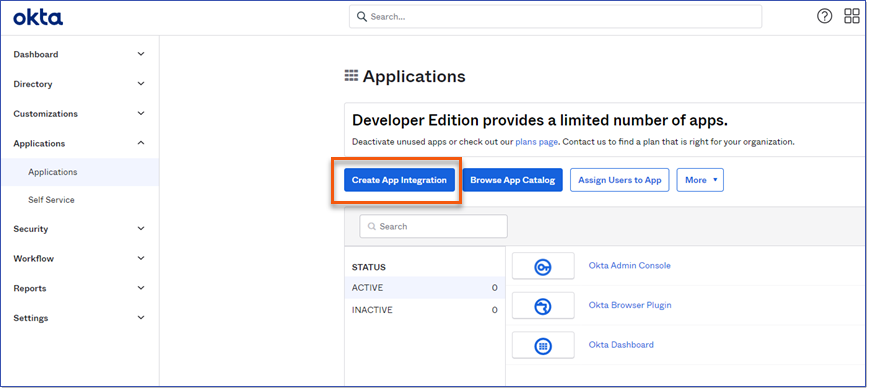Open the help question mark icon
The height and width of the screenshot is (390, 869).
[825, 16]
